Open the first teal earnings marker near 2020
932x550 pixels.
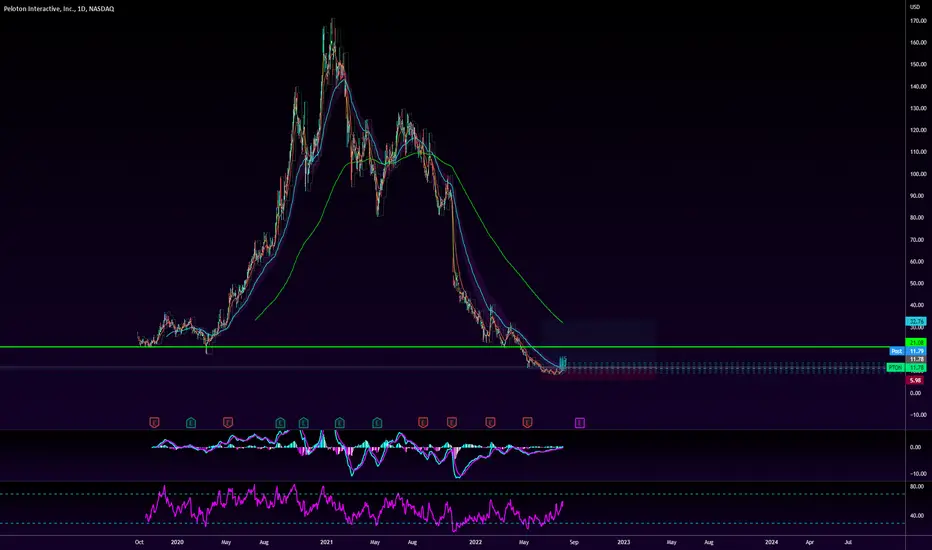[191, 423]
